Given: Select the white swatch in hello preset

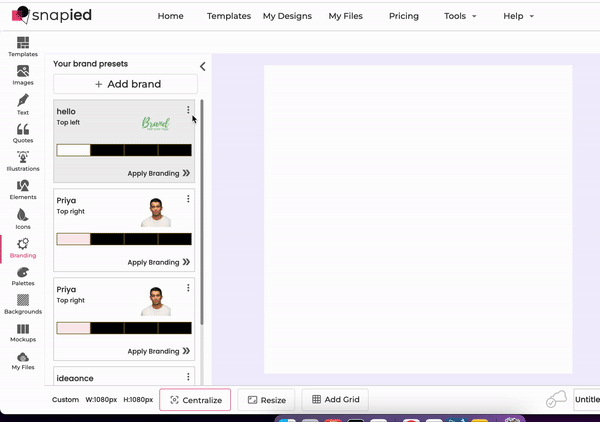Looking at the screenshot, I should 73,150.
